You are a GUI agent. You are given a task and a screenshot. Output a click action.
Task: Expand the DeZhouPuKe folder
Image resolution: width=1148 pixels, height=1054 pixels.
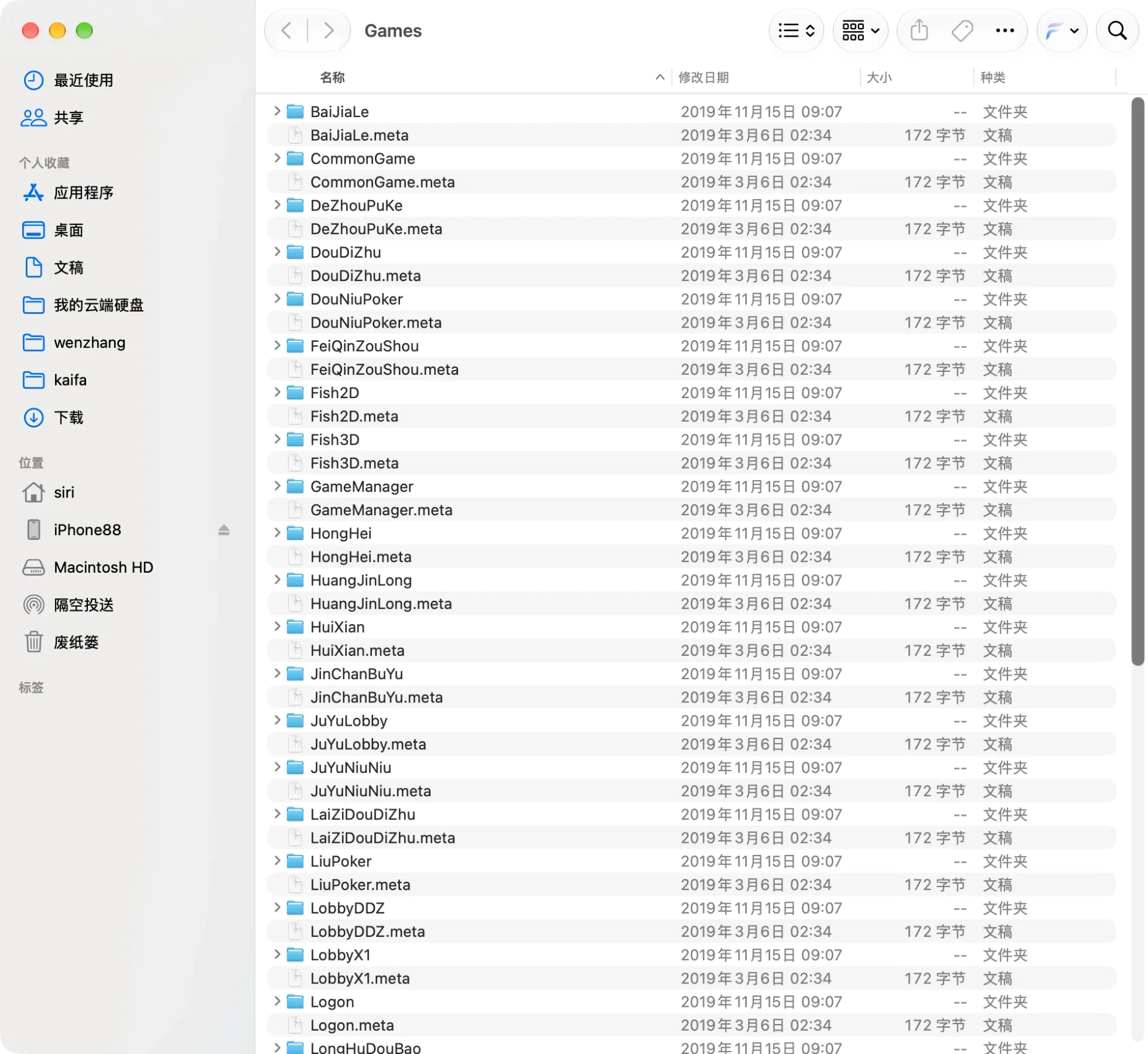(277, 205)
